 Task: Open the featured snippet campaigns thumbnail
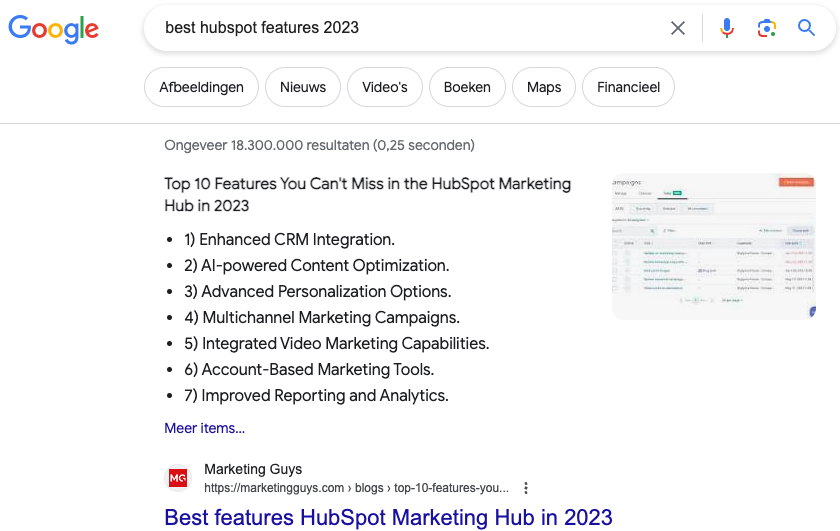714,246
